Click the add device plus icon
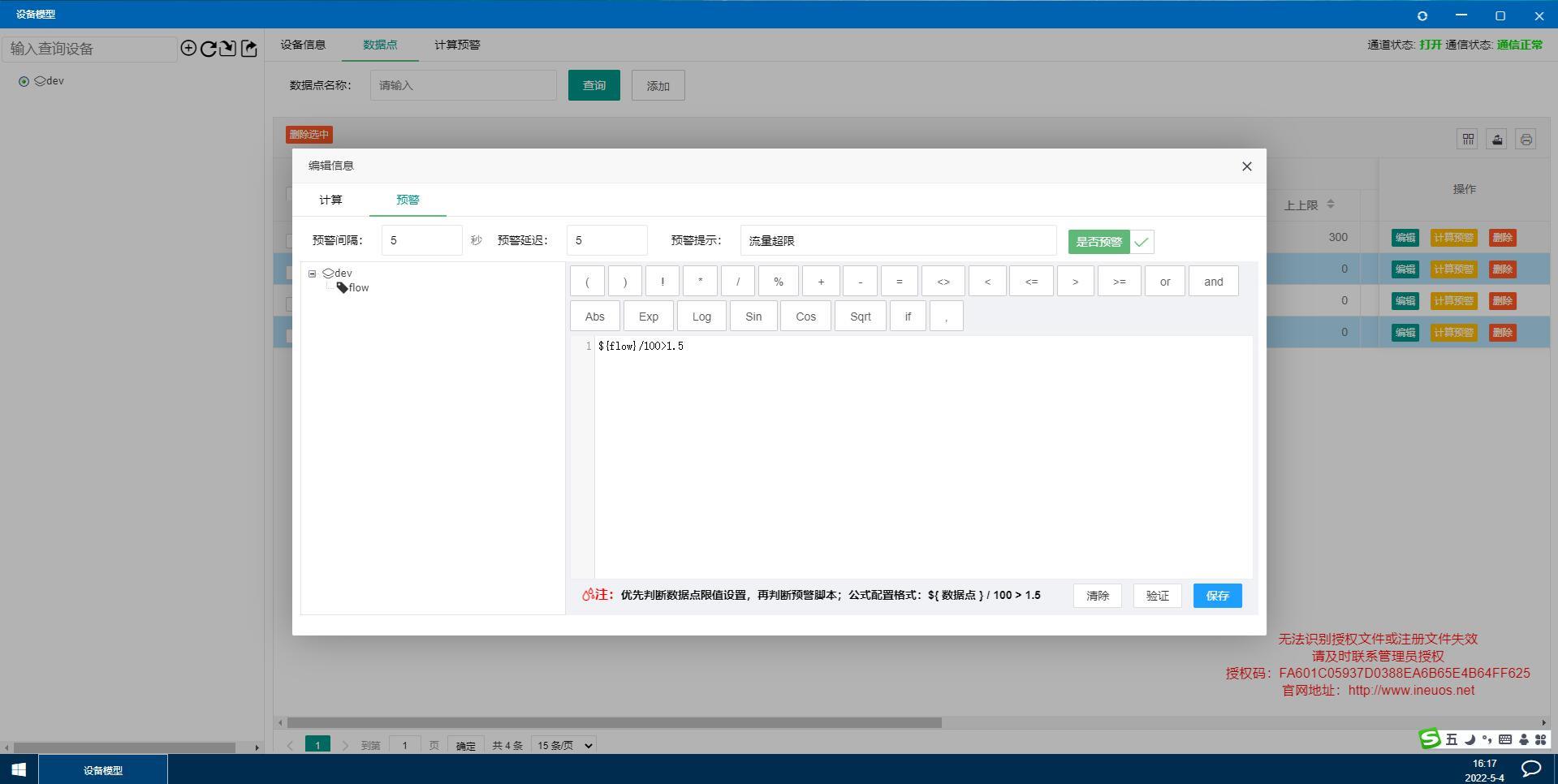 pos(188,49)
